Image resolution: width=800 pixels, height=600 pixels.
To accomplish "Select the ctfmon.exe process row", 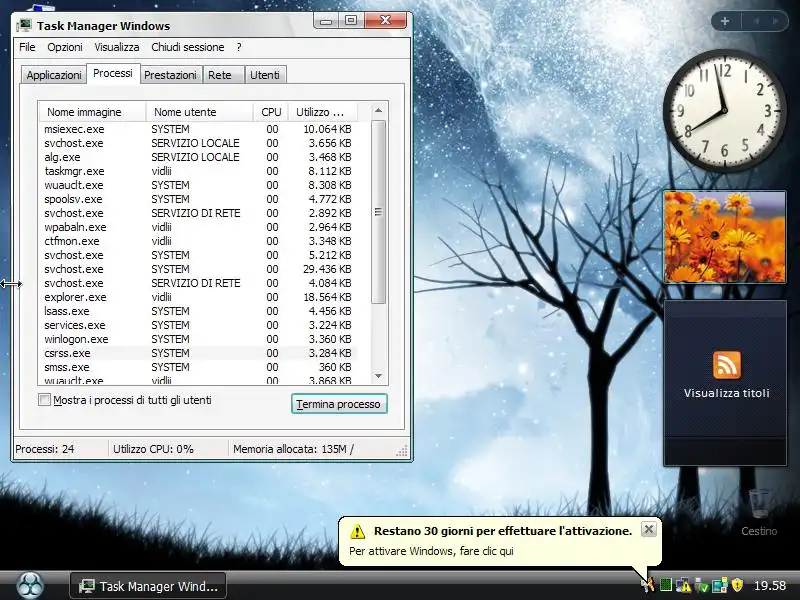I will pyautogui.click(x=198, y=241).
